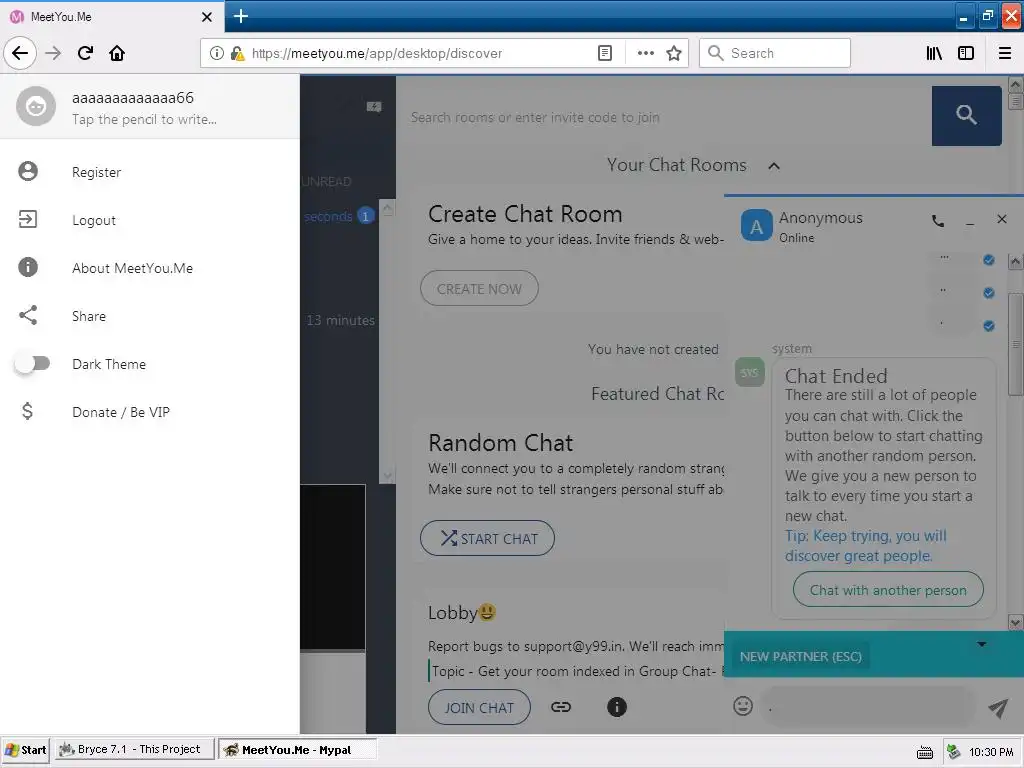Bookmark this page with the star icon
Image resolution: width=1024 pixels, height=768 pixels.
click(674, 53)
